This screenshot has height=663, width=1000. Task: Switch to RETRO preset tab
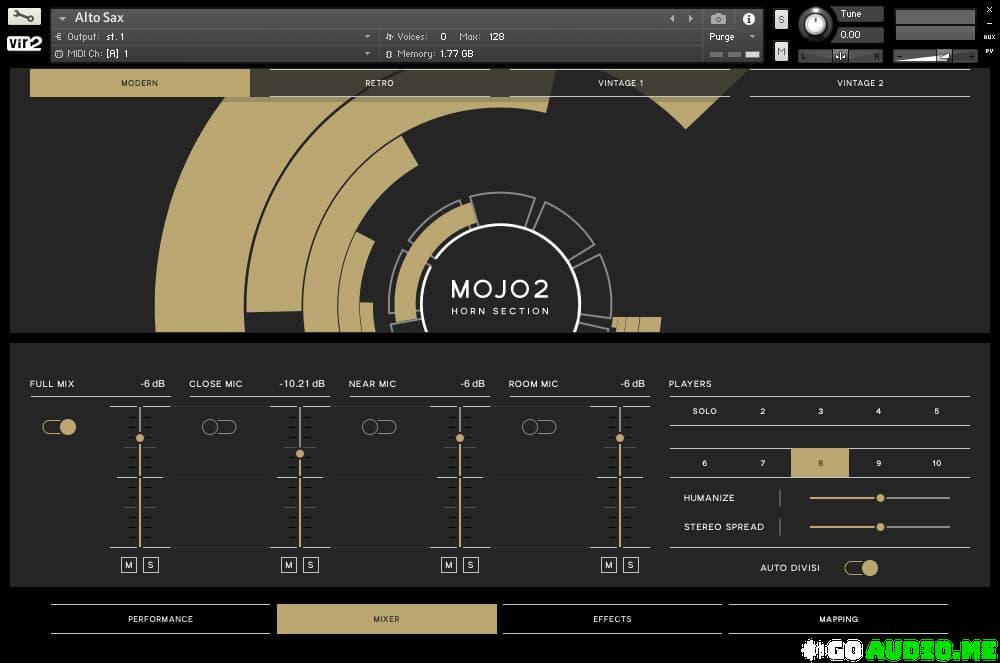(379, 84)
